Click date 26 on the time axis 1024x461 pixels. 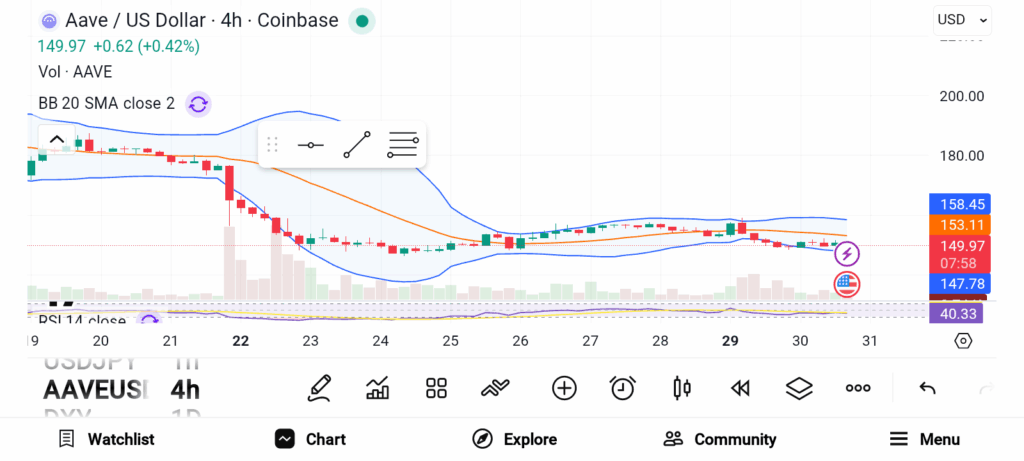coord(520,341)
